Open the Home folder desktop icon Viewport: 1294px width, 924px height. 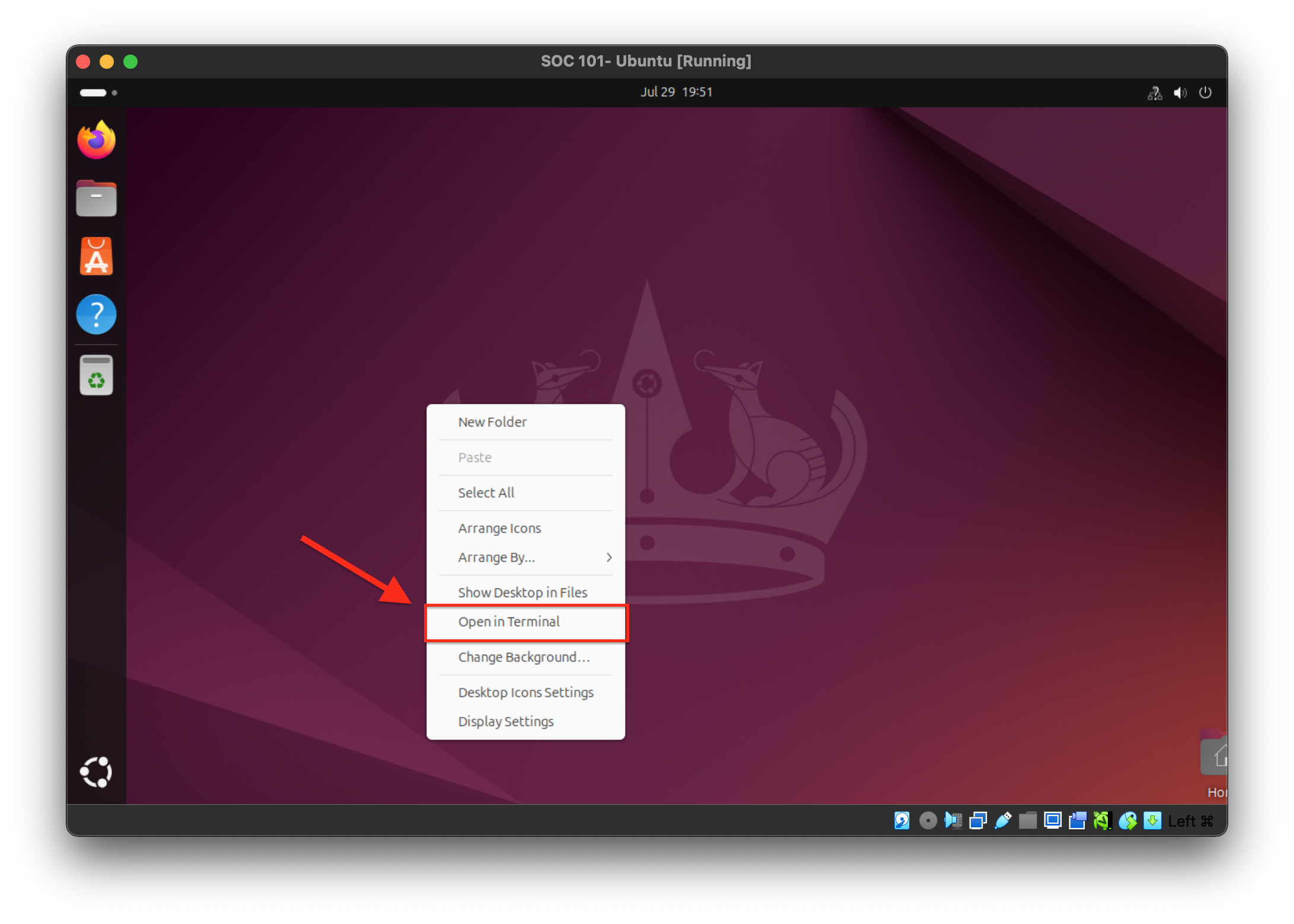click(1214, 764)
